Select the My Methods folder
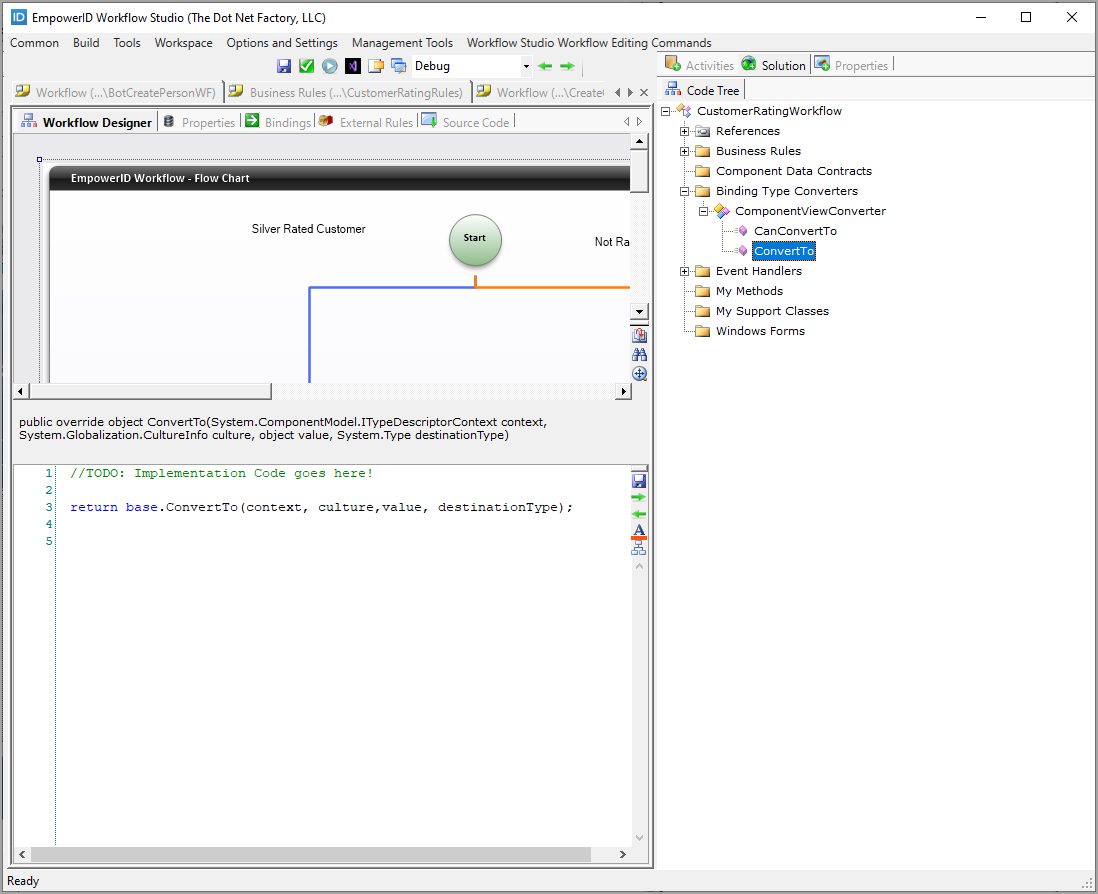Image resolution: width=1098 pixels, height=894 pixels. pos(749,291)
